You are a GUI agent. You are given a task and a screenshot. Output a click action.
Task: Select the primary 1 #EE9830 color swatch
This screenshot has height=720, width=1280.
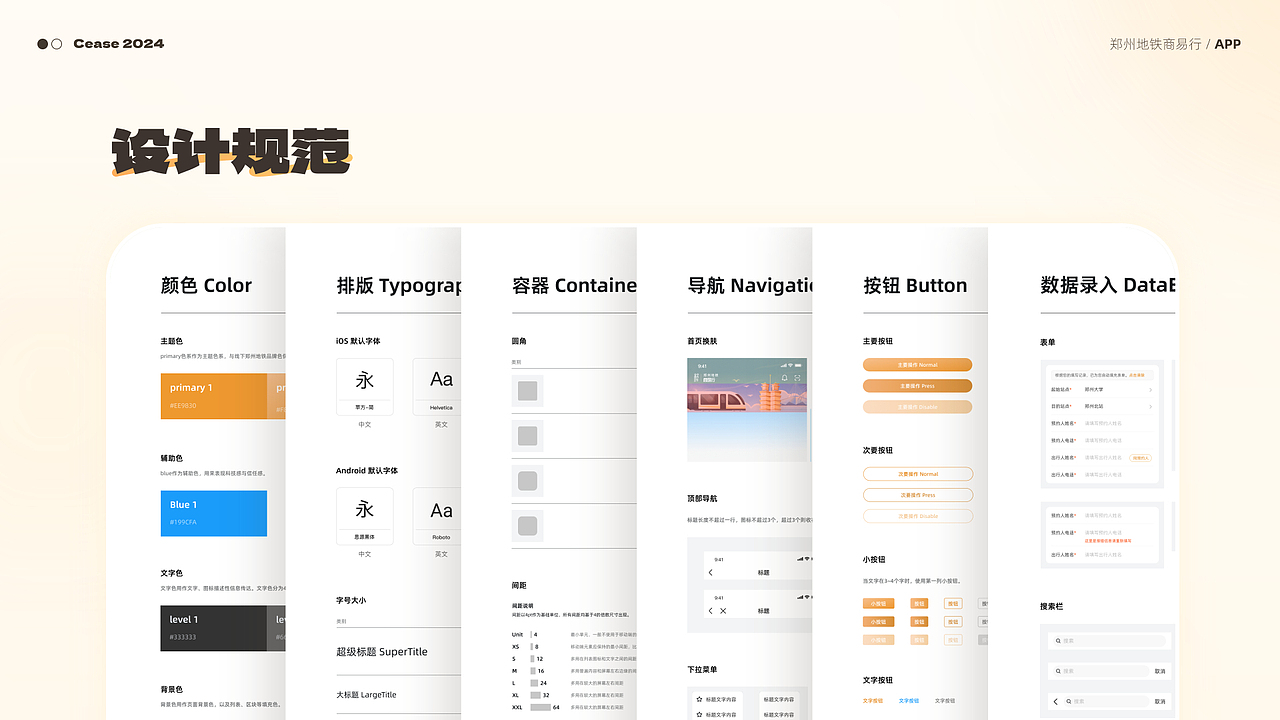[215, 396]
